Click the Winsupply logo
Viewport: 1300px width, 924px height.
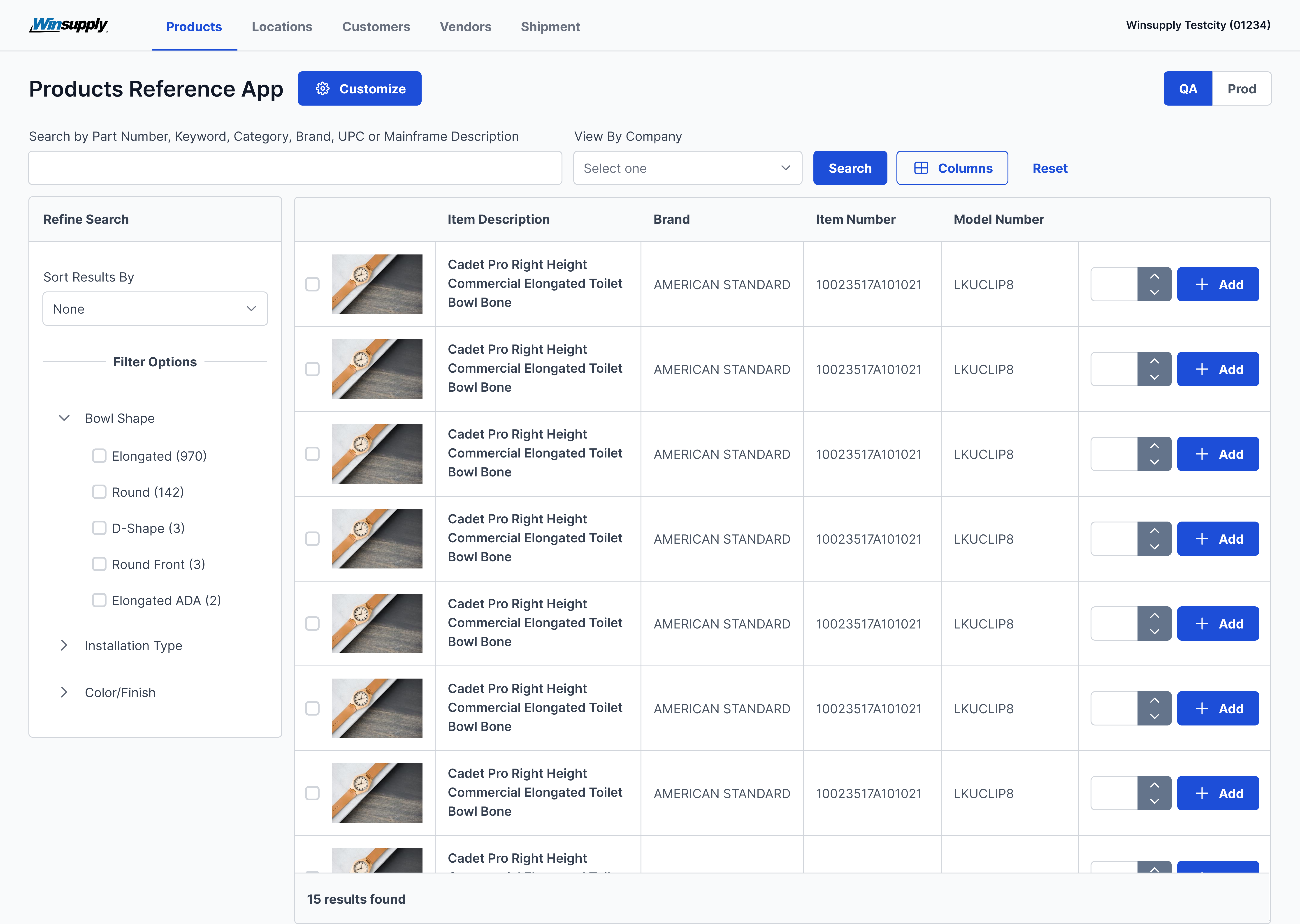pos(68,25)
